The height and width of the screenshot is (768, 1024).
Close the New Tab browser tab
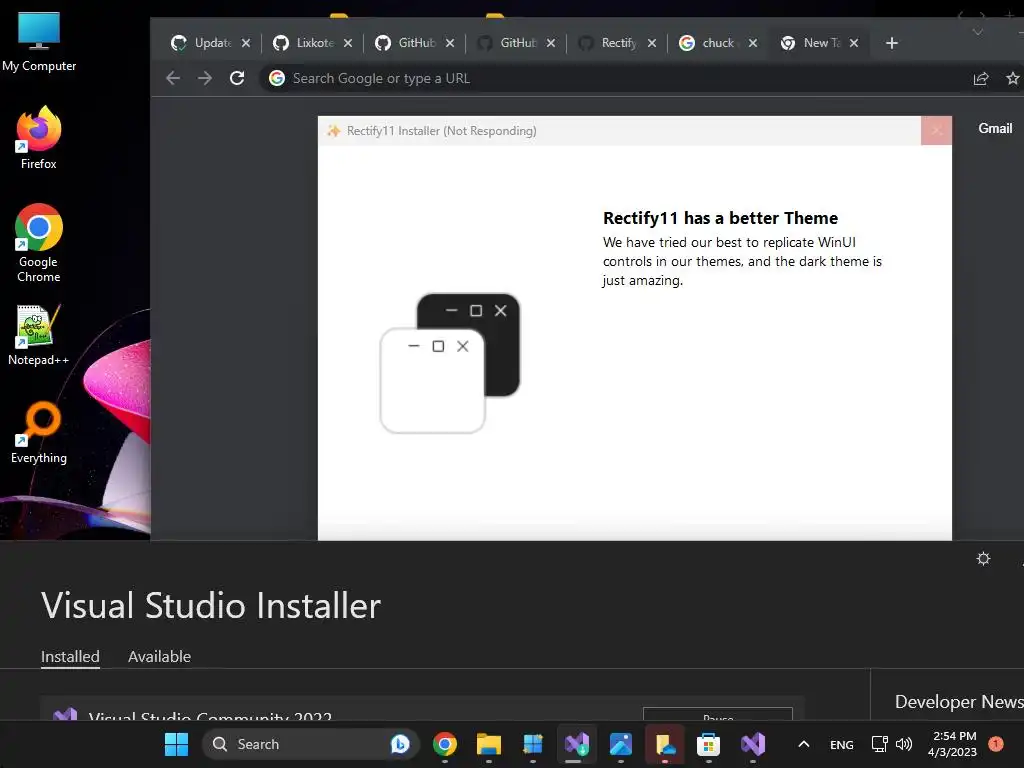pos(854,43)
